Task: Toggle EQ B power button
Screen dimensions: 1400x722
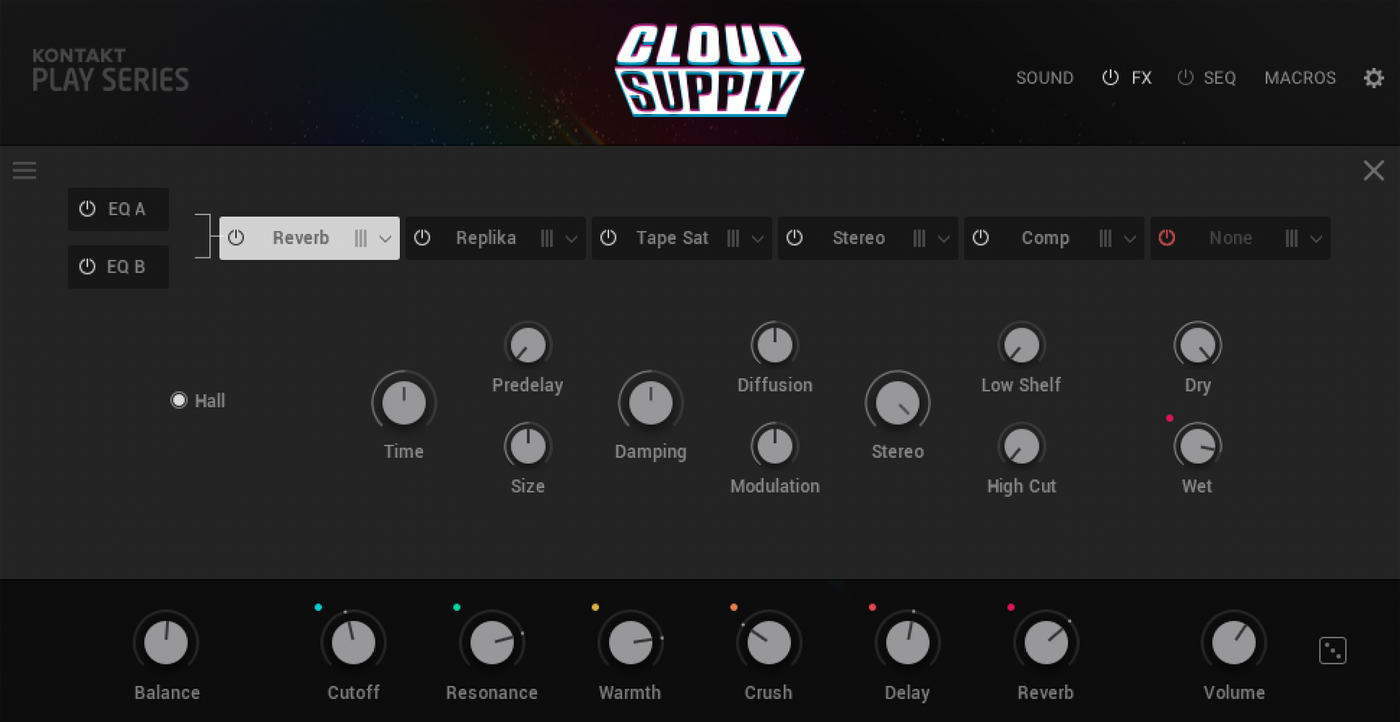Action: pos(87,267)
